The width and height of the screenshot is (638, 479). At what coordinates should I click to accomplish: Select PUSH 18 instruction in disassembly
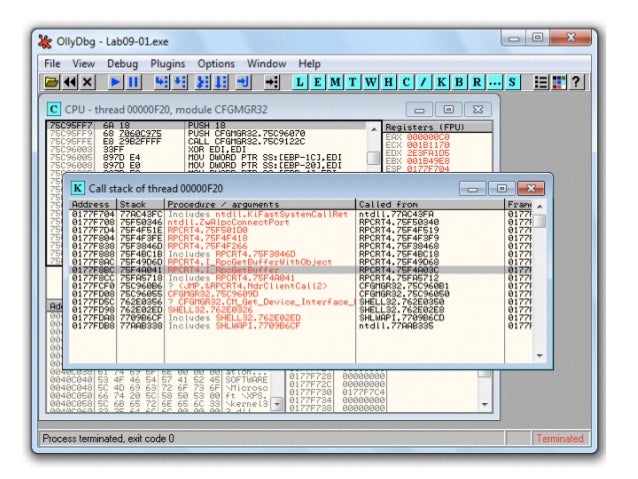[x=207, y=125]
